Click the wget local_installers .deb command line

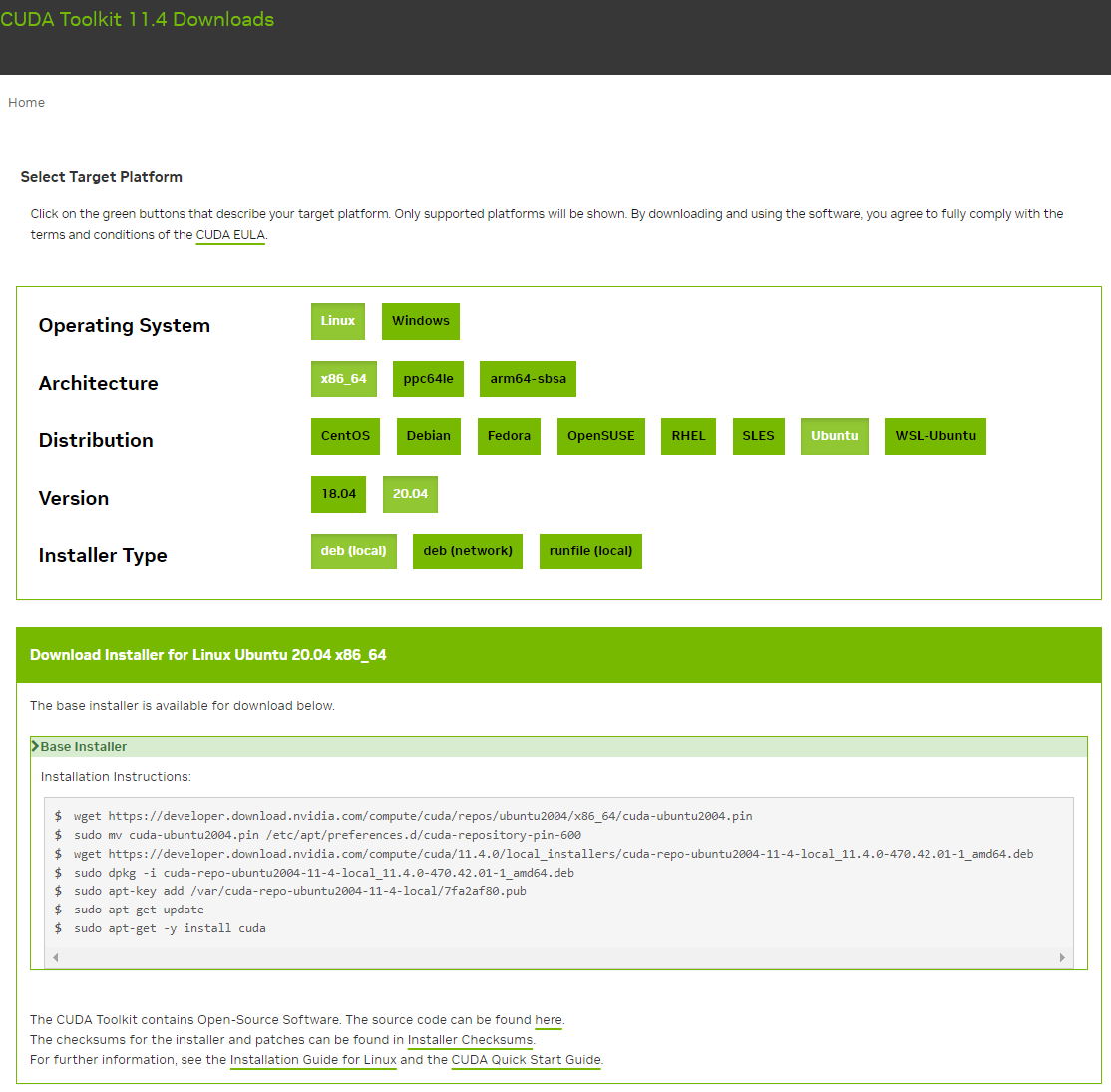554,854
